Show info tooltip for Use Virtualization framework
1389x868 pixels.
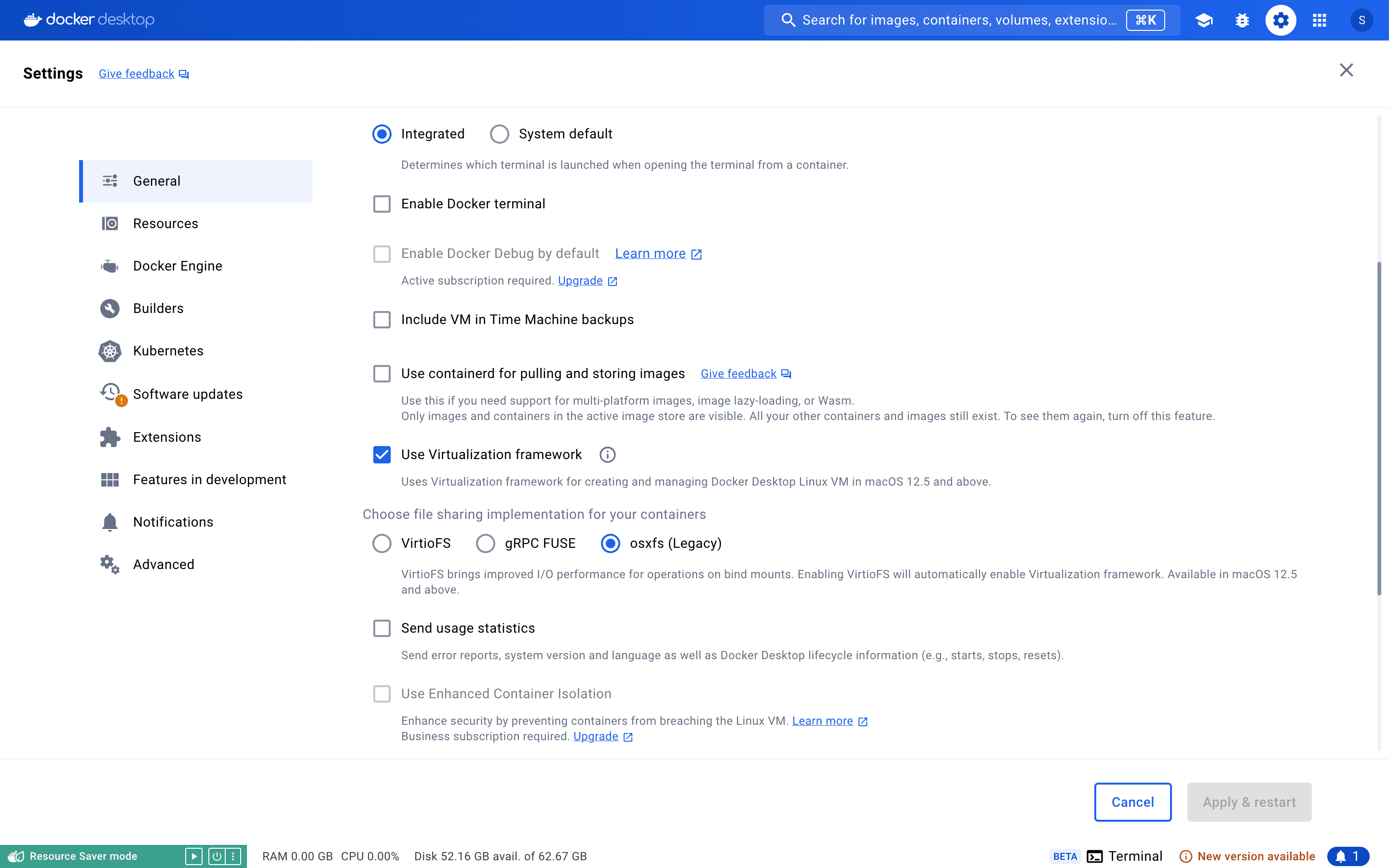607,455
